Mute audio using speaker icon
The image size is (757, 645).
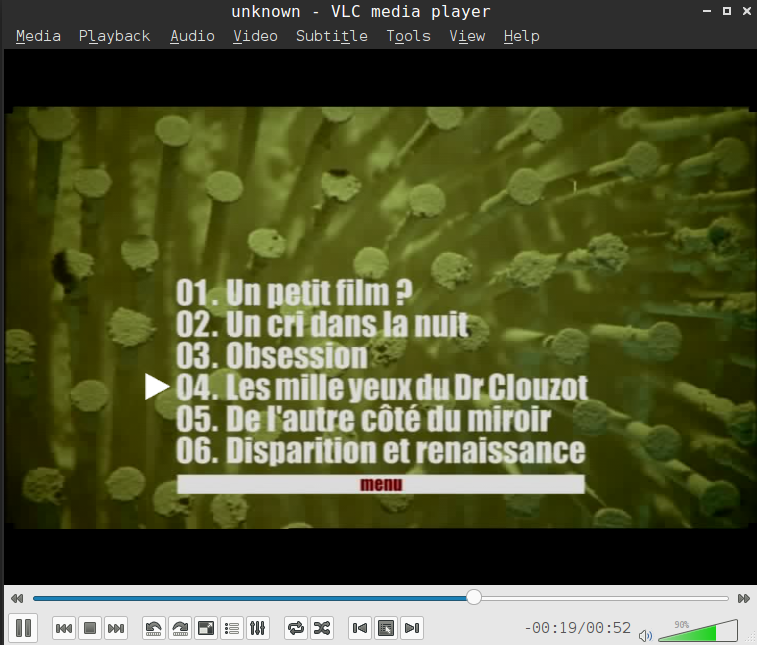[645, 635]
